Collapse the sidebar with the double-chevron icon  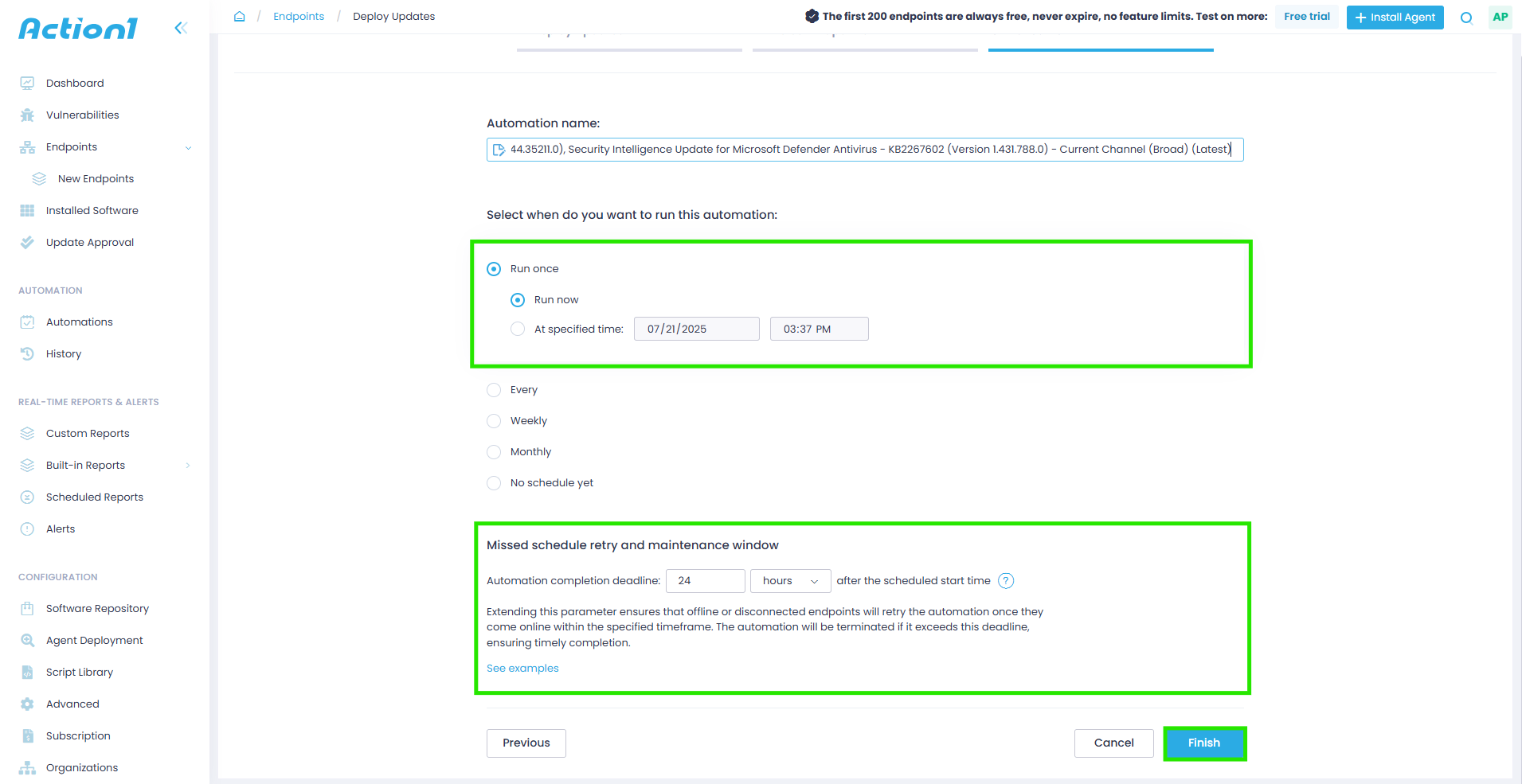pyautogui.click(x=181, y=29)
